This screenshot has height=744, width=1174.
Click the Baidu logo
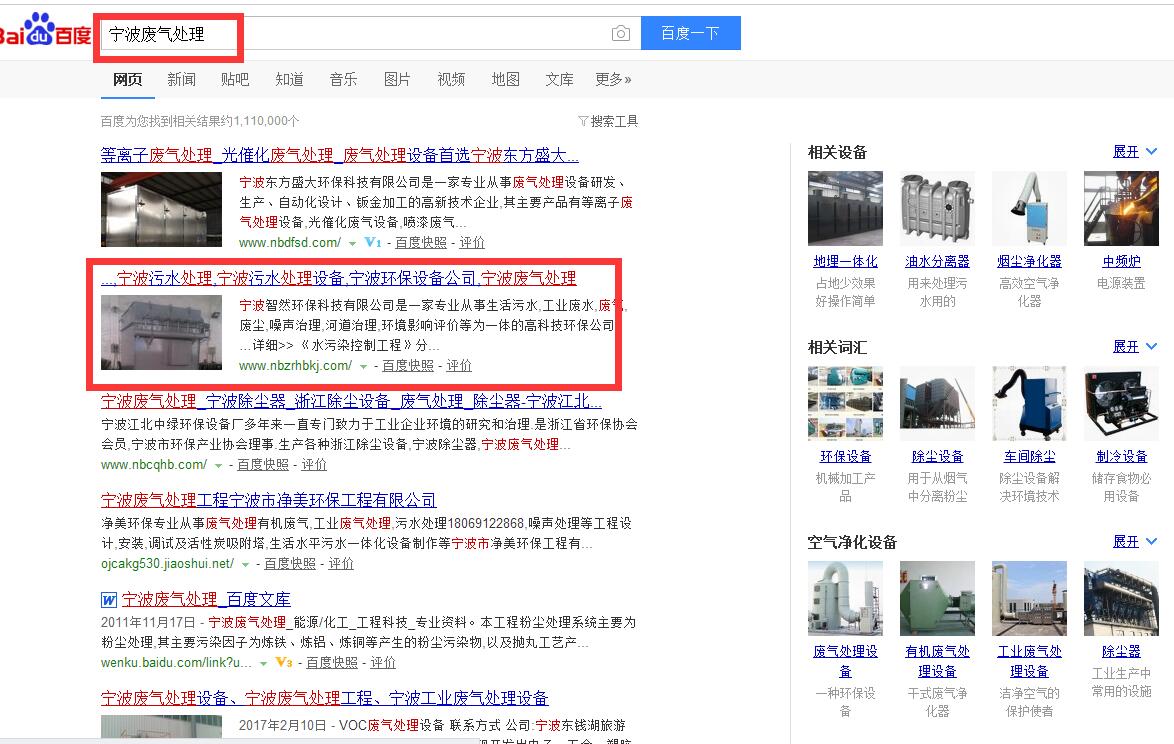pyautogui.click(x=45, y=31)
